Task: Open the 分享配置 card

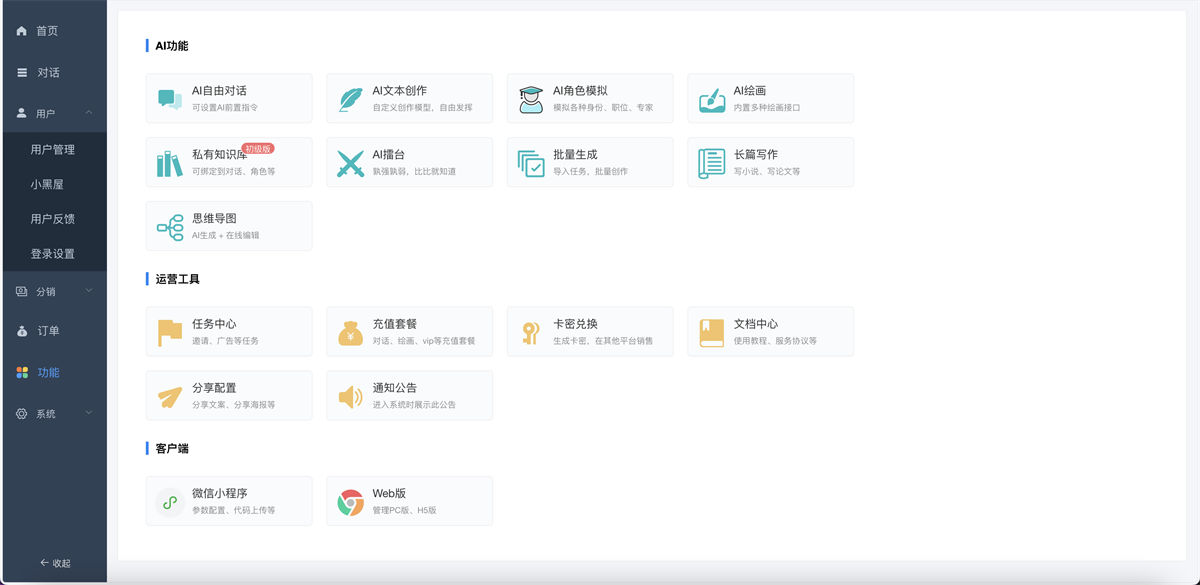Action: [x=228, y=394]
